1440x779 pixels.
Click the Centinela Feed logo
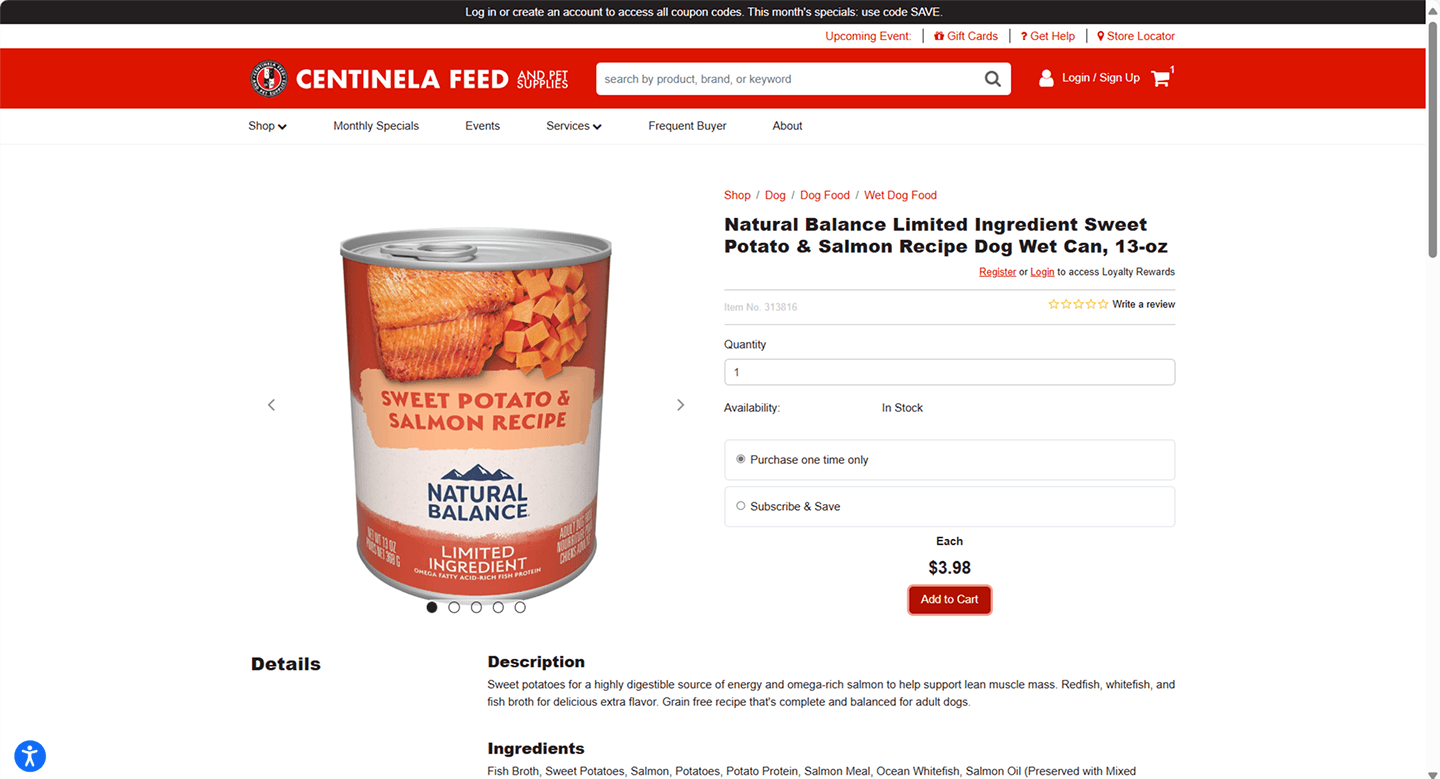(409, 79)
